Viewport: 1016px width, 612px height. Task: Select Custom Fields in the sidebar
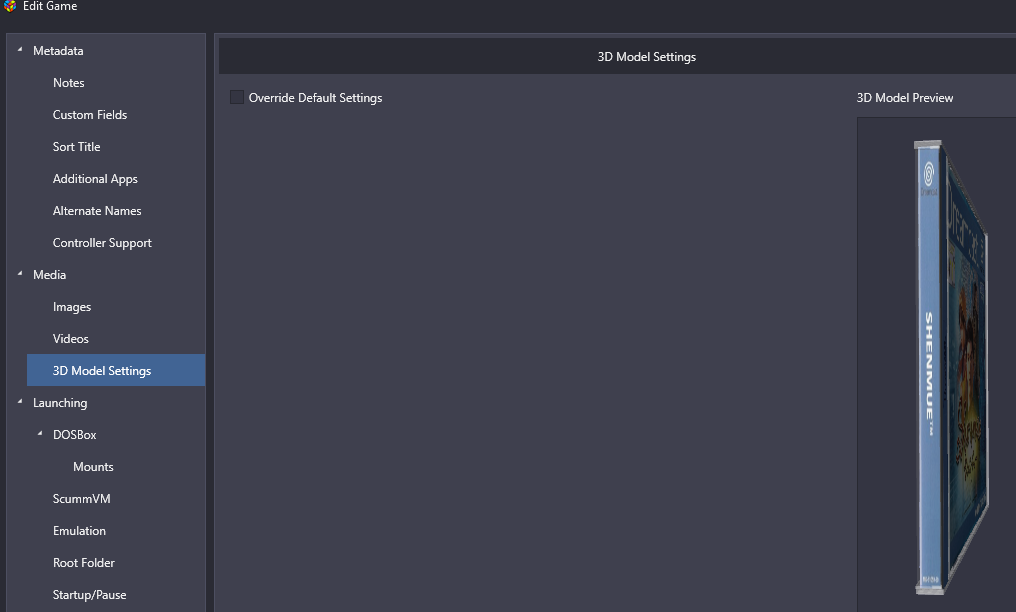pos(90,115)
